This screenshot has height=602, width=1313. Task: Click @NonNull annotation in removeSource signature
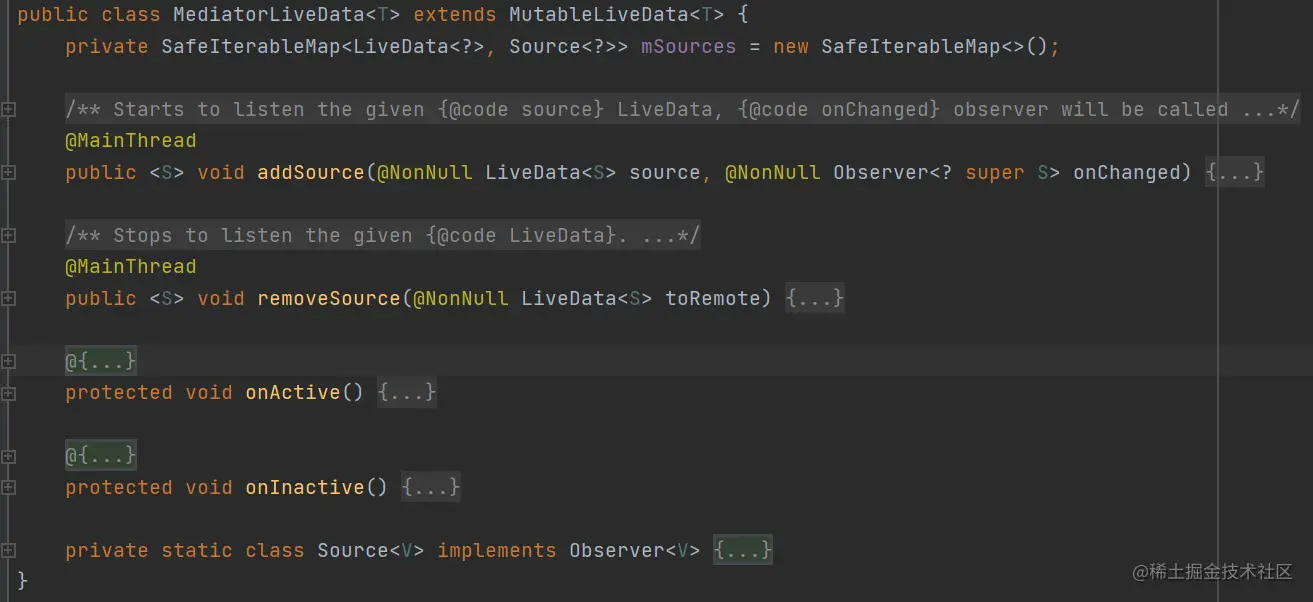pos(461,299)
